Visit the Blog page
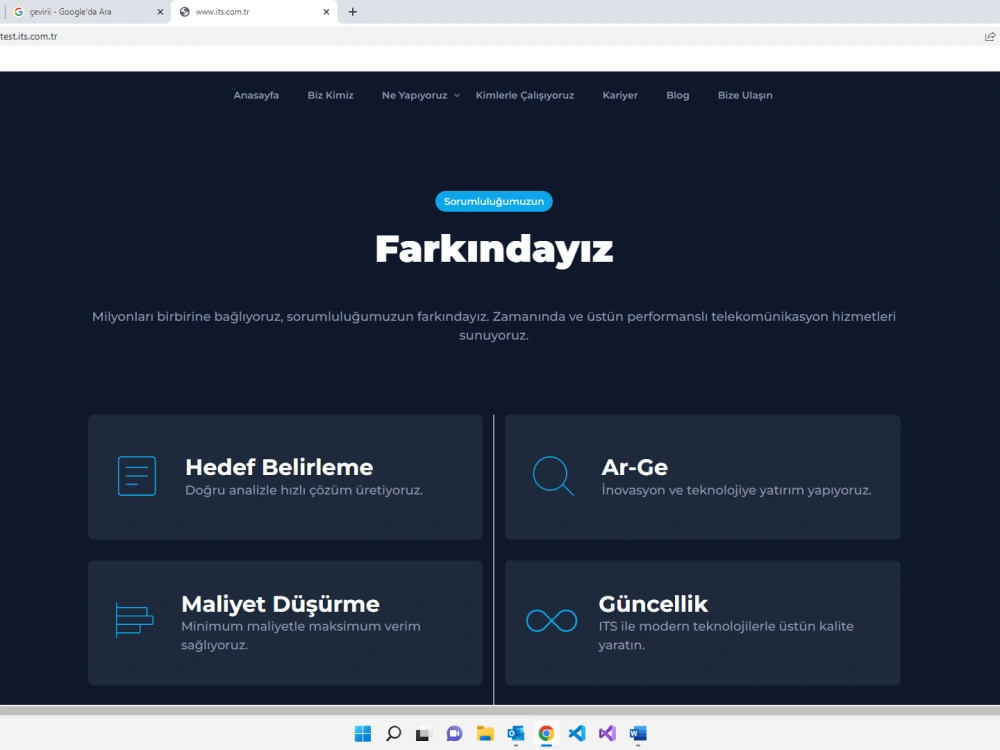 [677, 95]
